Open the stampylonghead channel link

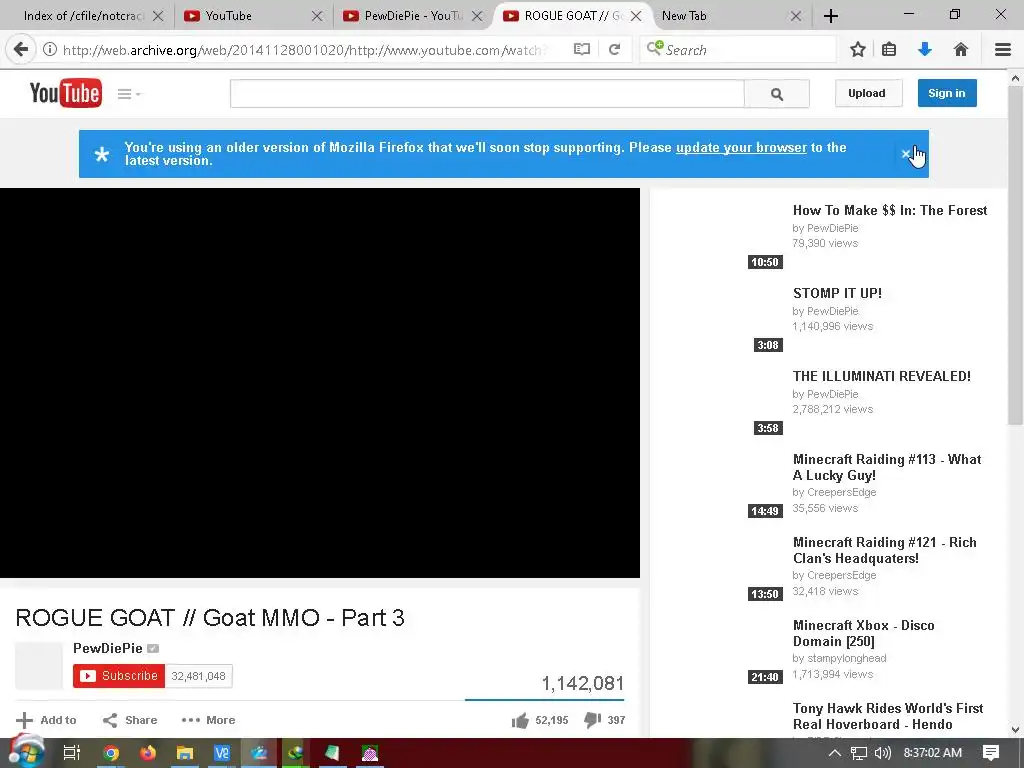(847, 658)
